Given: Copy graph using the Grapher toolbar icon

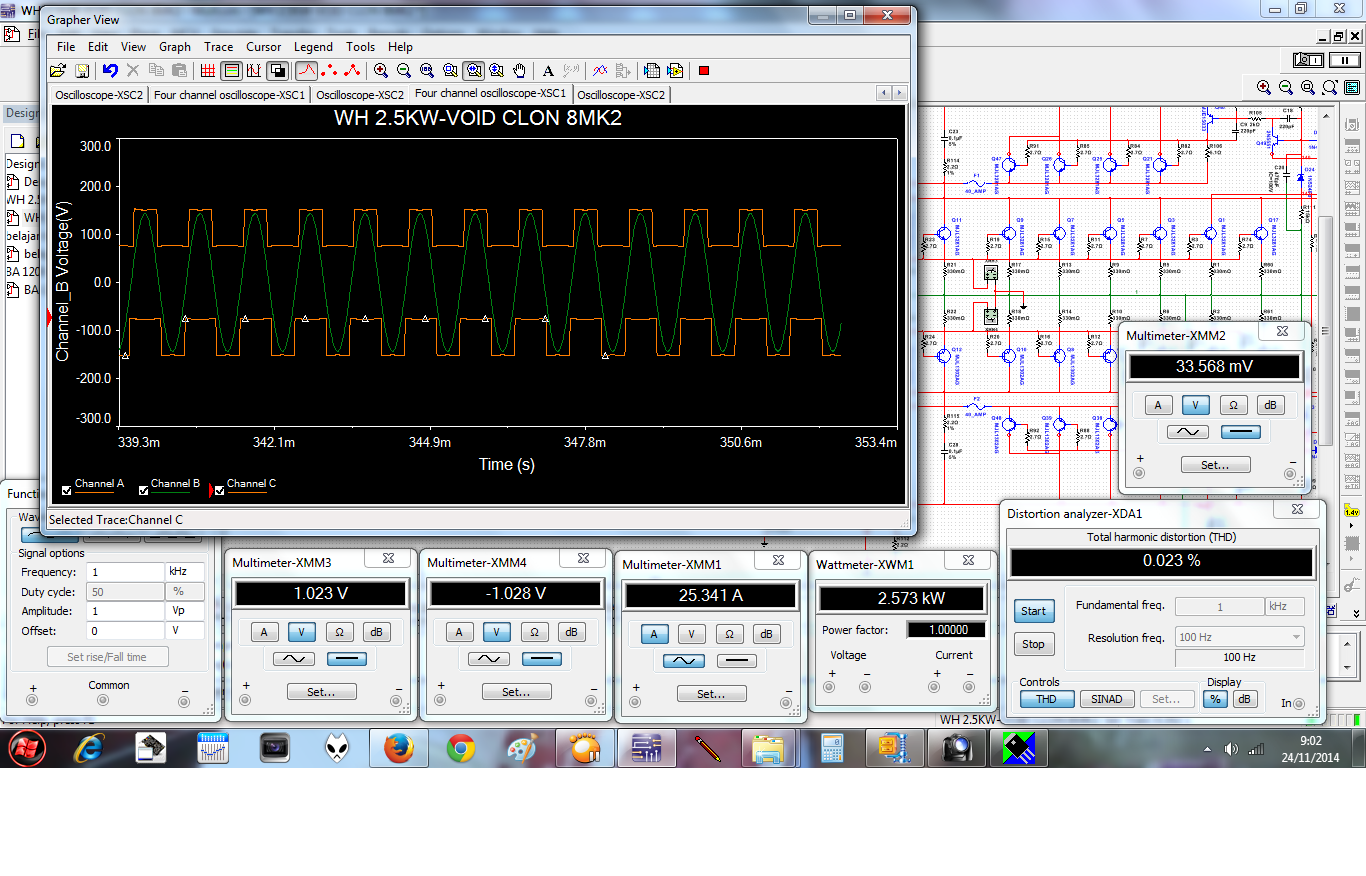Looking at the screenshot, I should (156, 70).
